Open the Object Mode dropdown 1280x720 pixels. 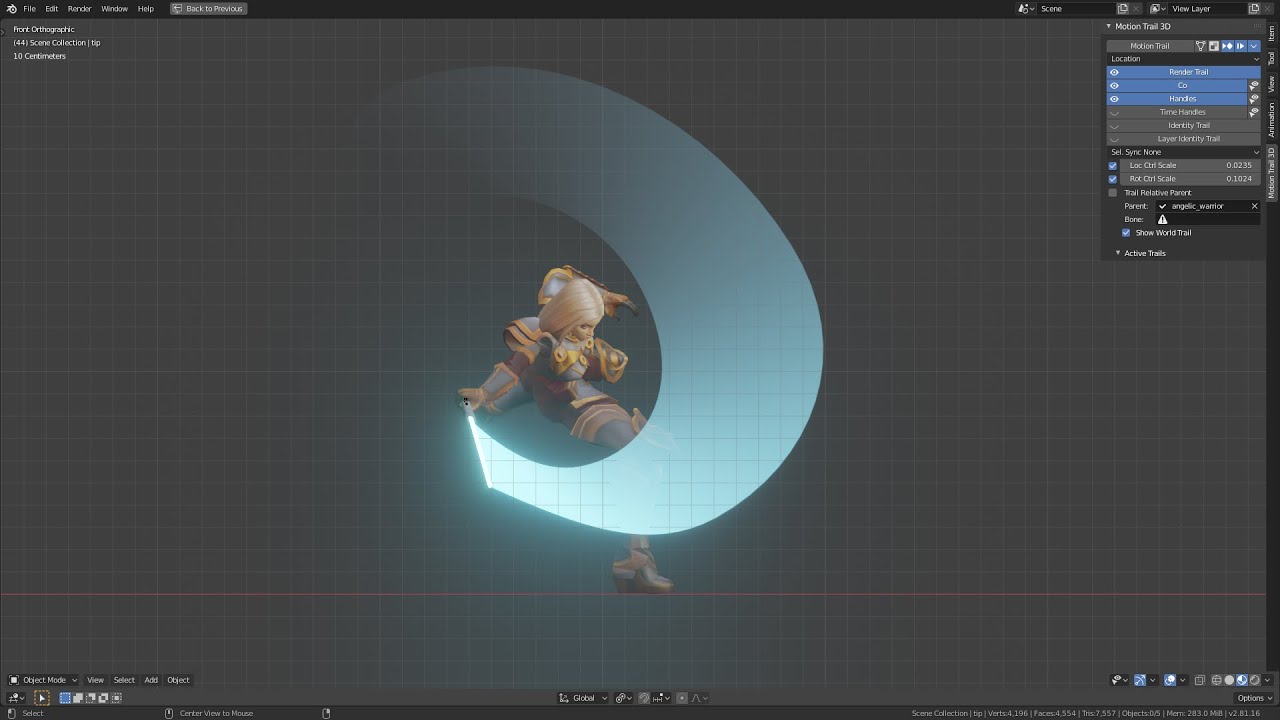(43, 680)
